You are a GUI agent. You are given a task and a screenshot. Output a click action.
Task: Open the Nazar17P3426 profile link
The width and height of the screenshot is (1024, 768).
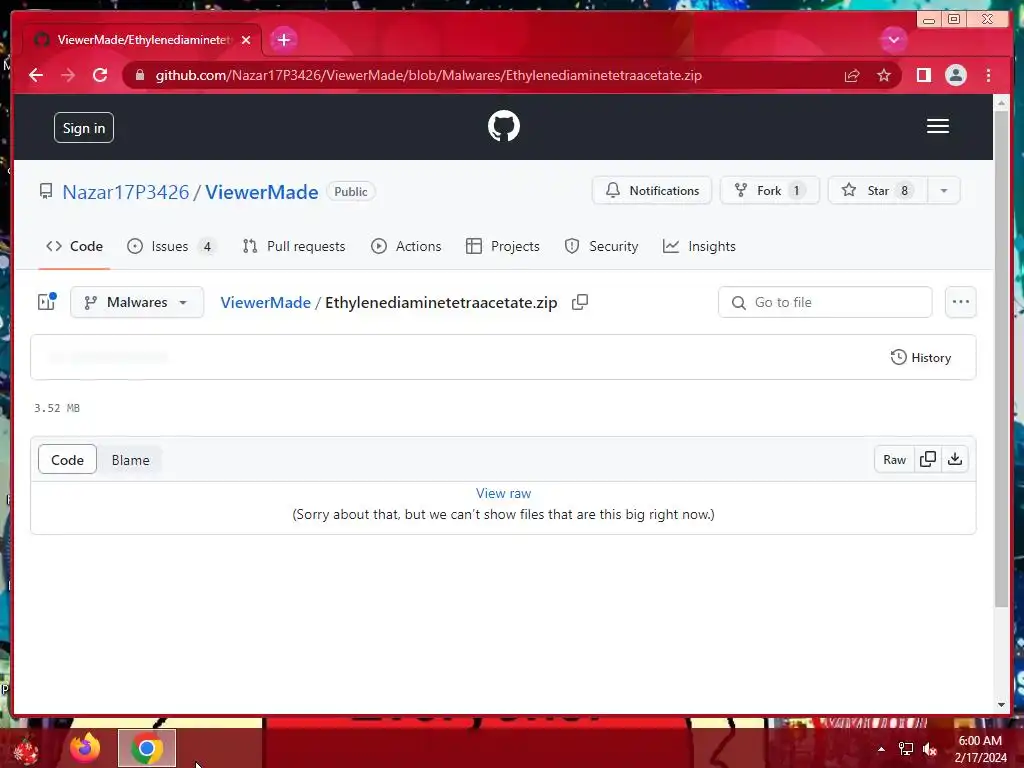125,191
